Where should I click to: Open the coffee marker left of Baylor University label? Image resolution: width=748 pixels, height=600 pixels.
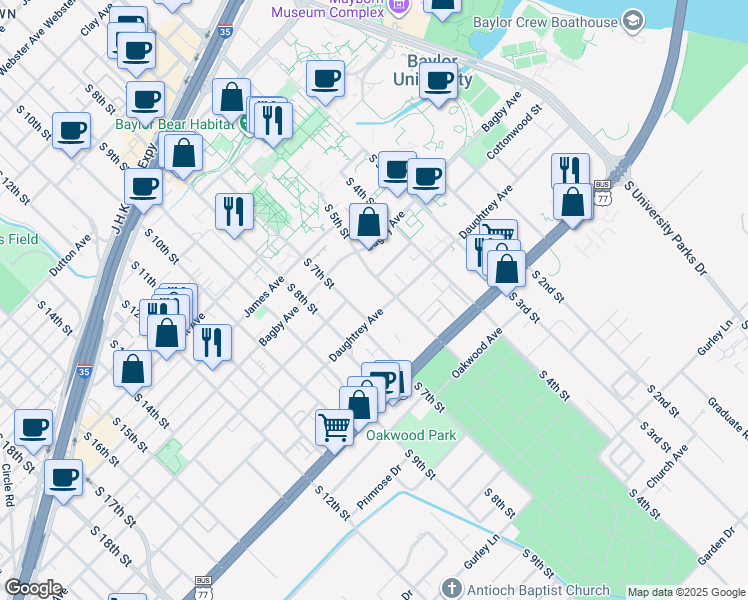pyautogui.click(x=325, y=78)
